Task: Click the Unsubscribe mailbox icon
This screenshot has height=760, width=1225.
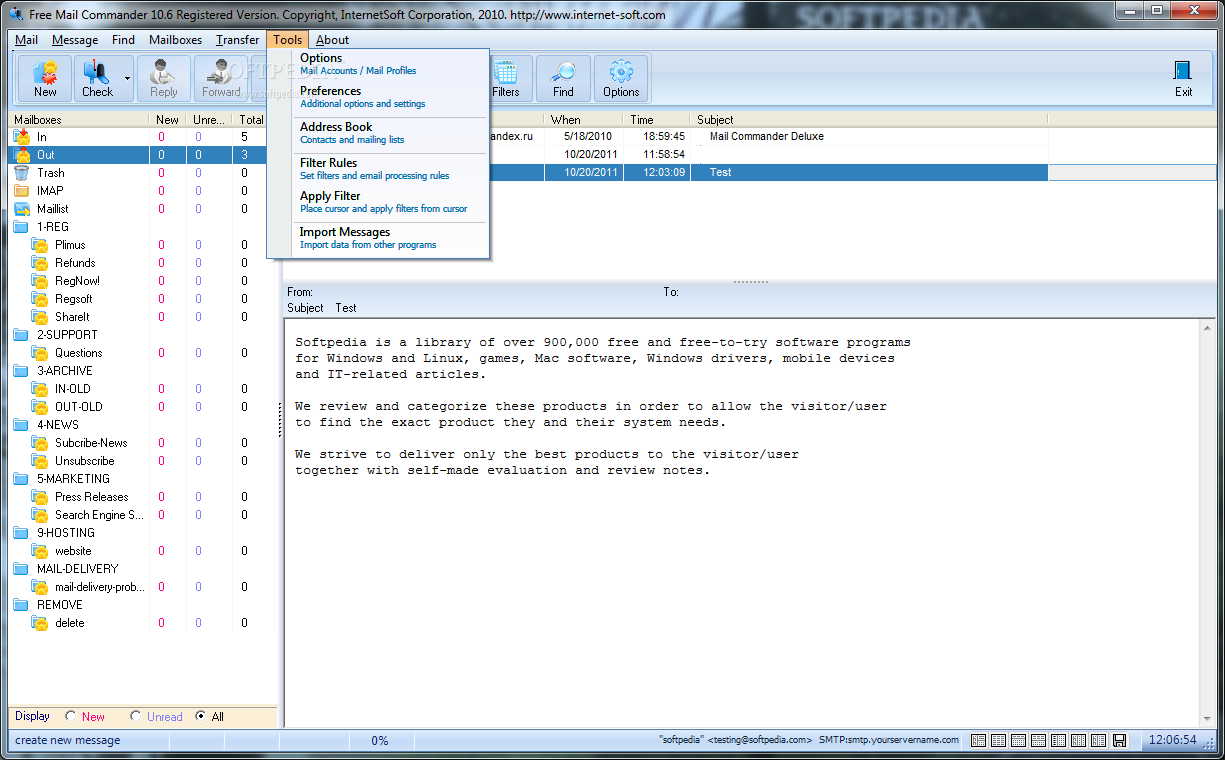Action: (x=39, y=461)
